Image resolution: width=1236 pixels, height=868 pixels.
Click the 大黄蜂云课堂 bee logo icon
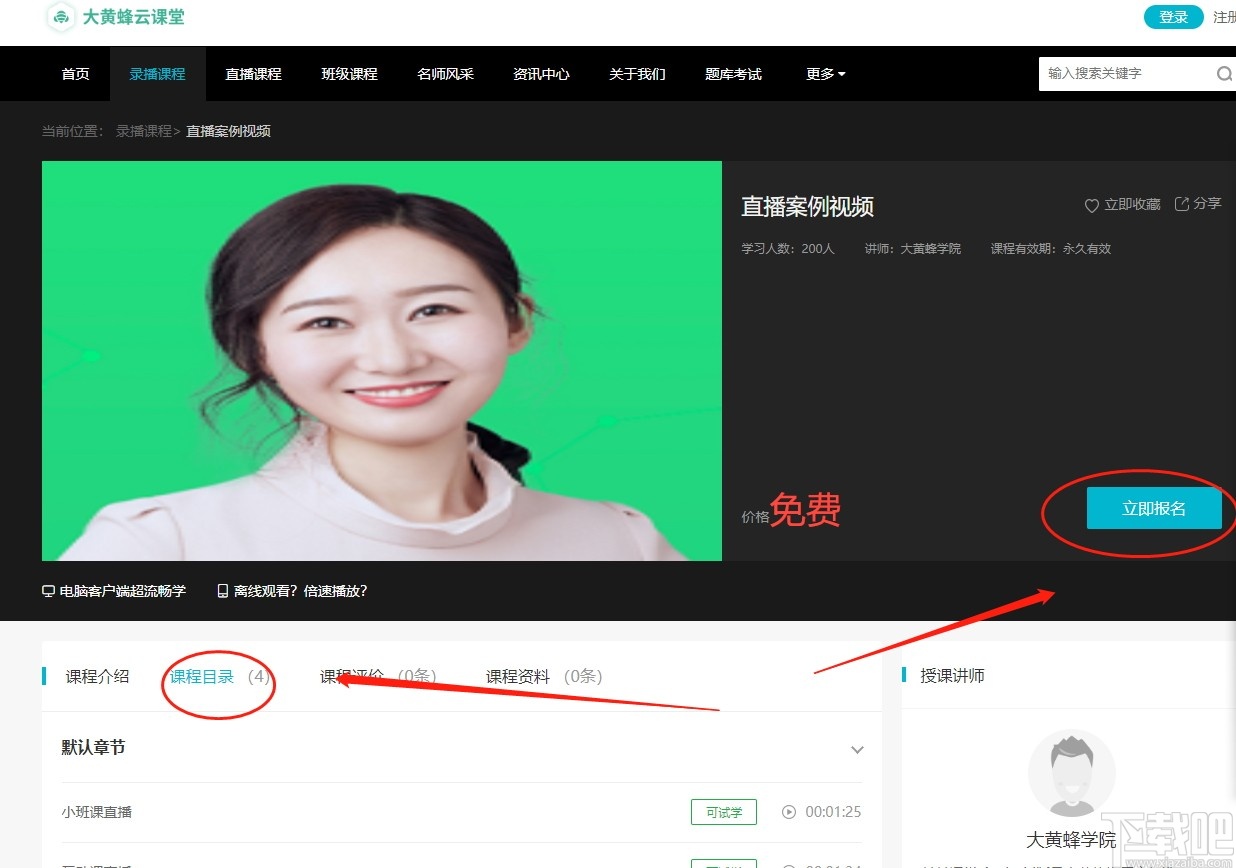pyautogui.click(x=58, y=18)
